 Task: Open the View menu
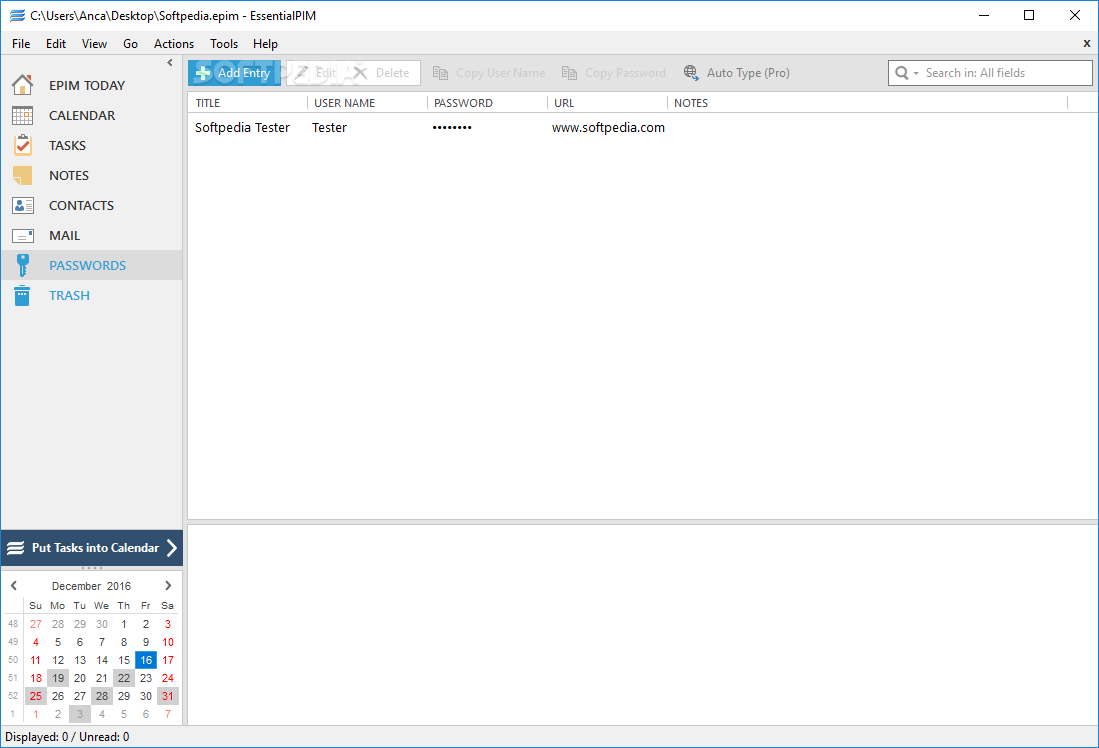94,43
